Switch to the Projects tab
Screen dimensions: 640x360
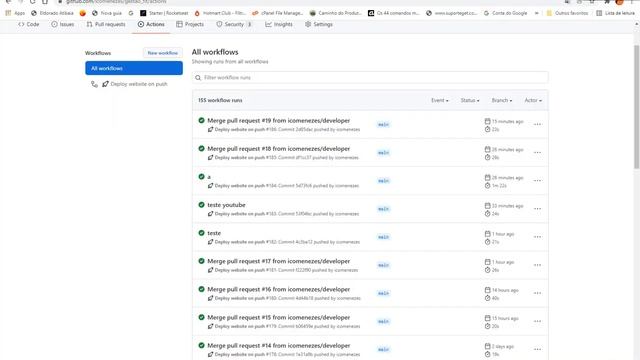click(x=190, y=24)
